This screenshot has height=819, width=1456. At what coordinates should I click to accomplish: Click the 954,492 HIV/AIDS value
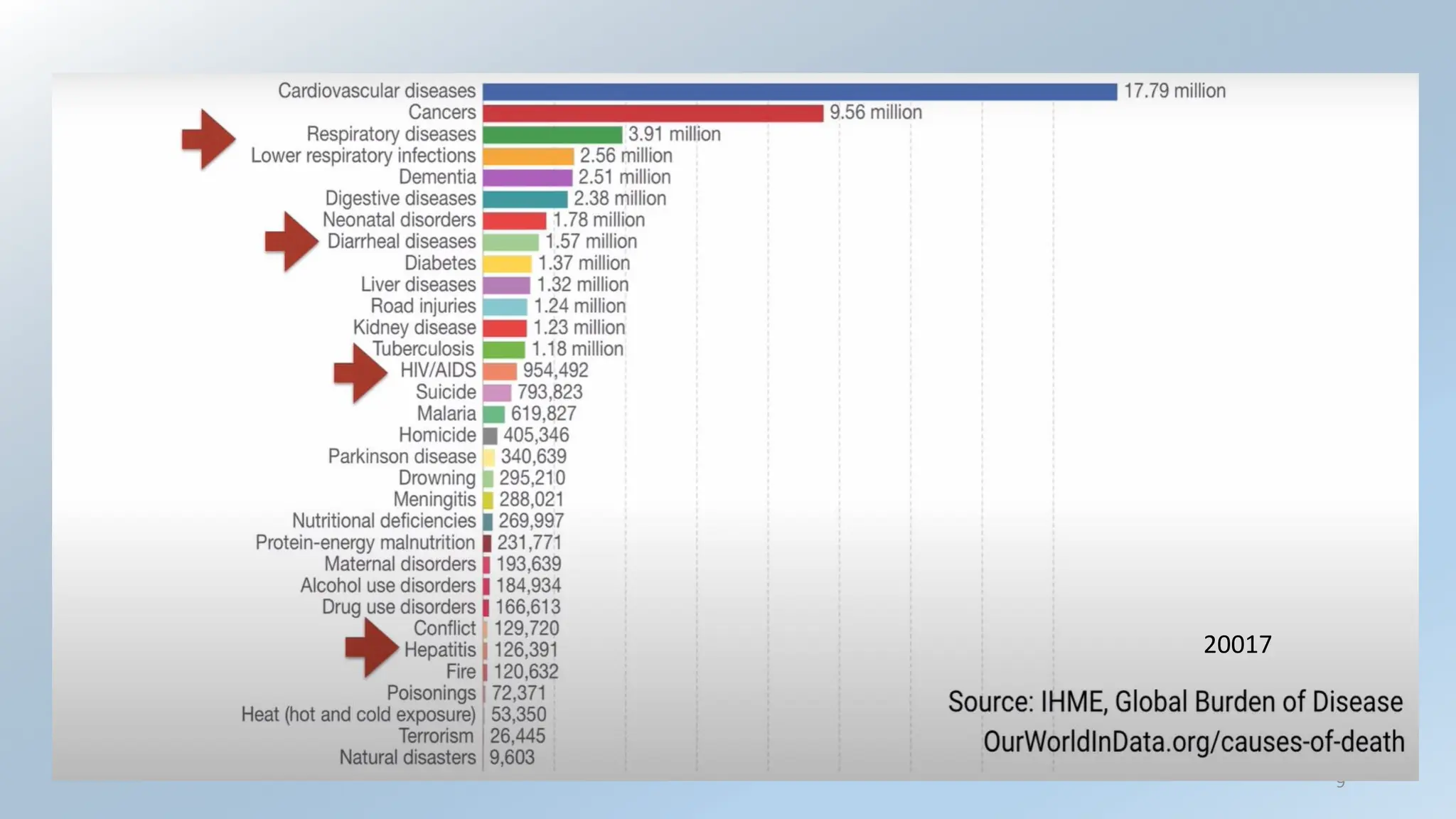click(x=556, y=370)
